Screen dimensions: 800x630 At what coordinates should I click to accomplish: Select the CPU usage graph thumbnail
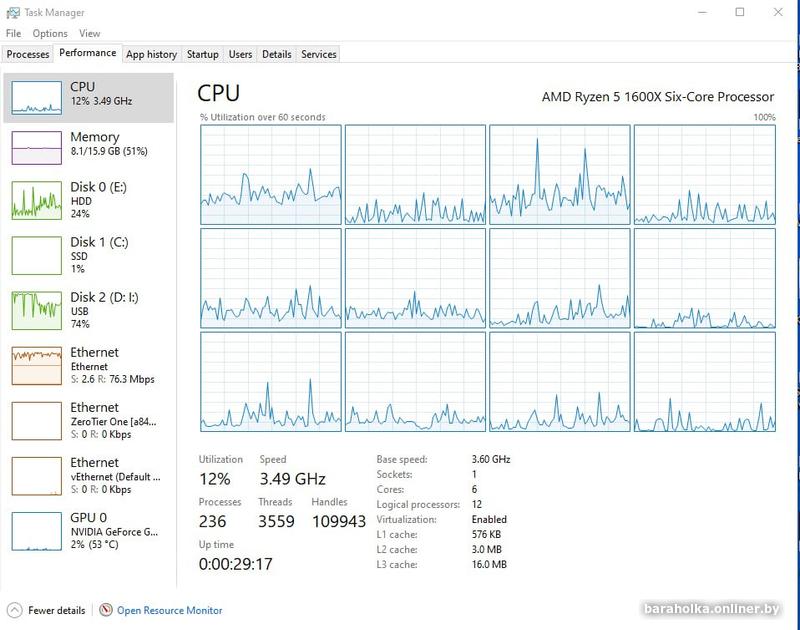[36, 96]
